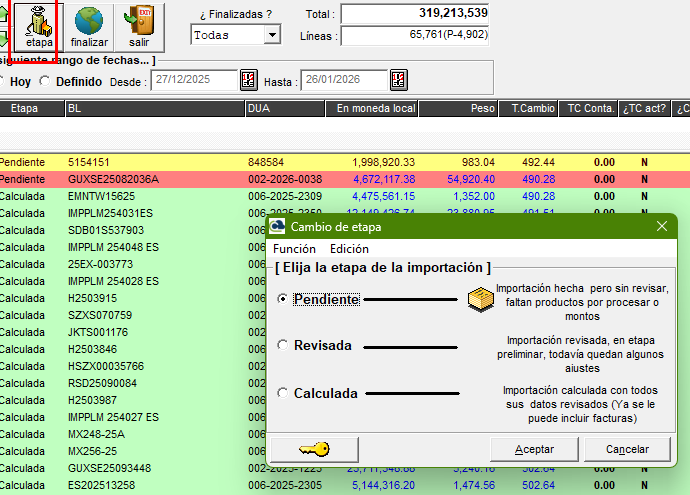Open the Función menu
The height and width of the screenshot is (495, 690).
point(294,249)
